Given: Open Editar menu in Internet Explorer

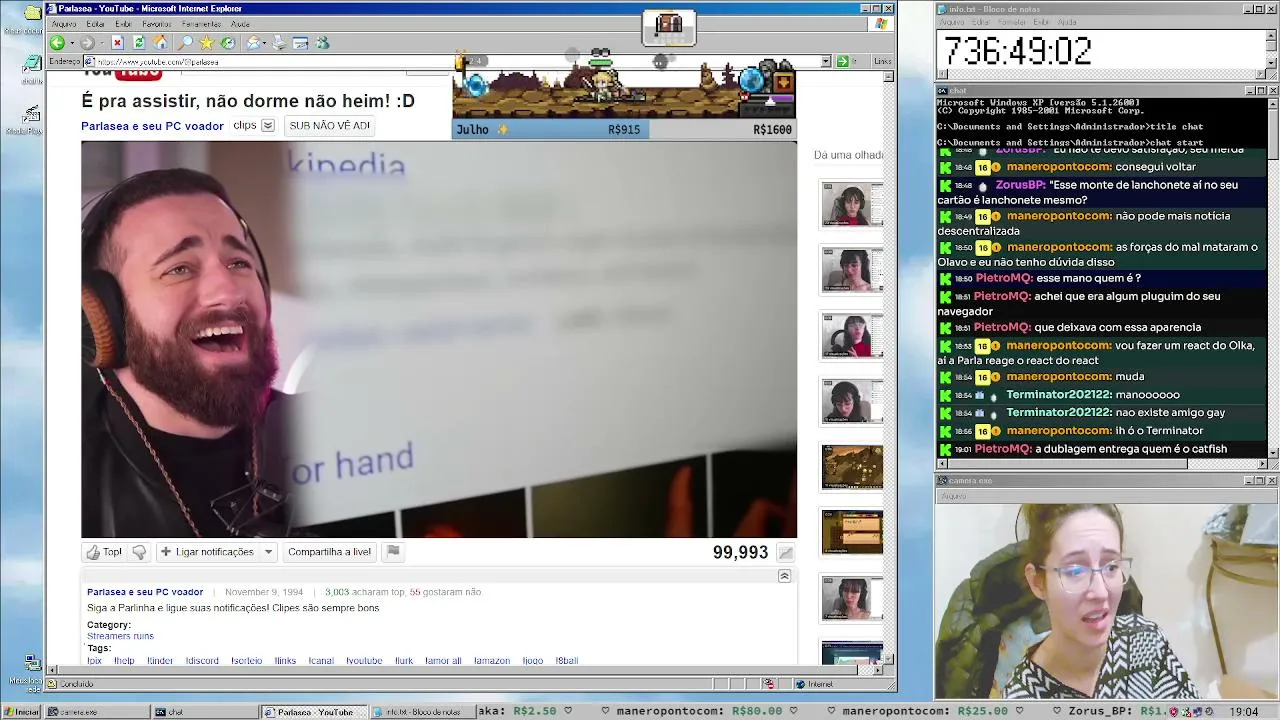Looking at the screenshot, I should [96, 23].
